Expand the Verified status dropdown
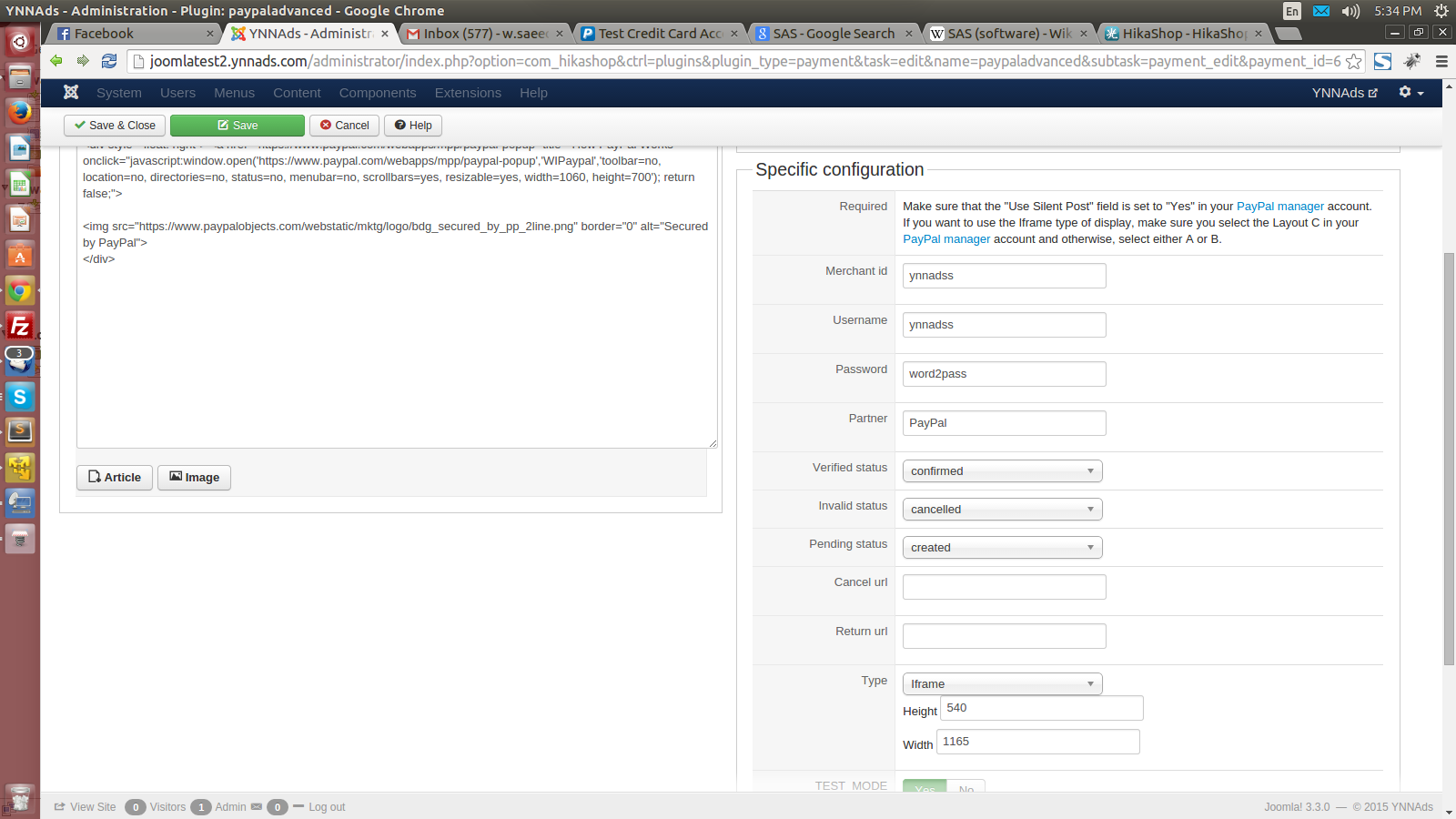1456x819 pixels. pyautogui.click(x=1002, y=471)
